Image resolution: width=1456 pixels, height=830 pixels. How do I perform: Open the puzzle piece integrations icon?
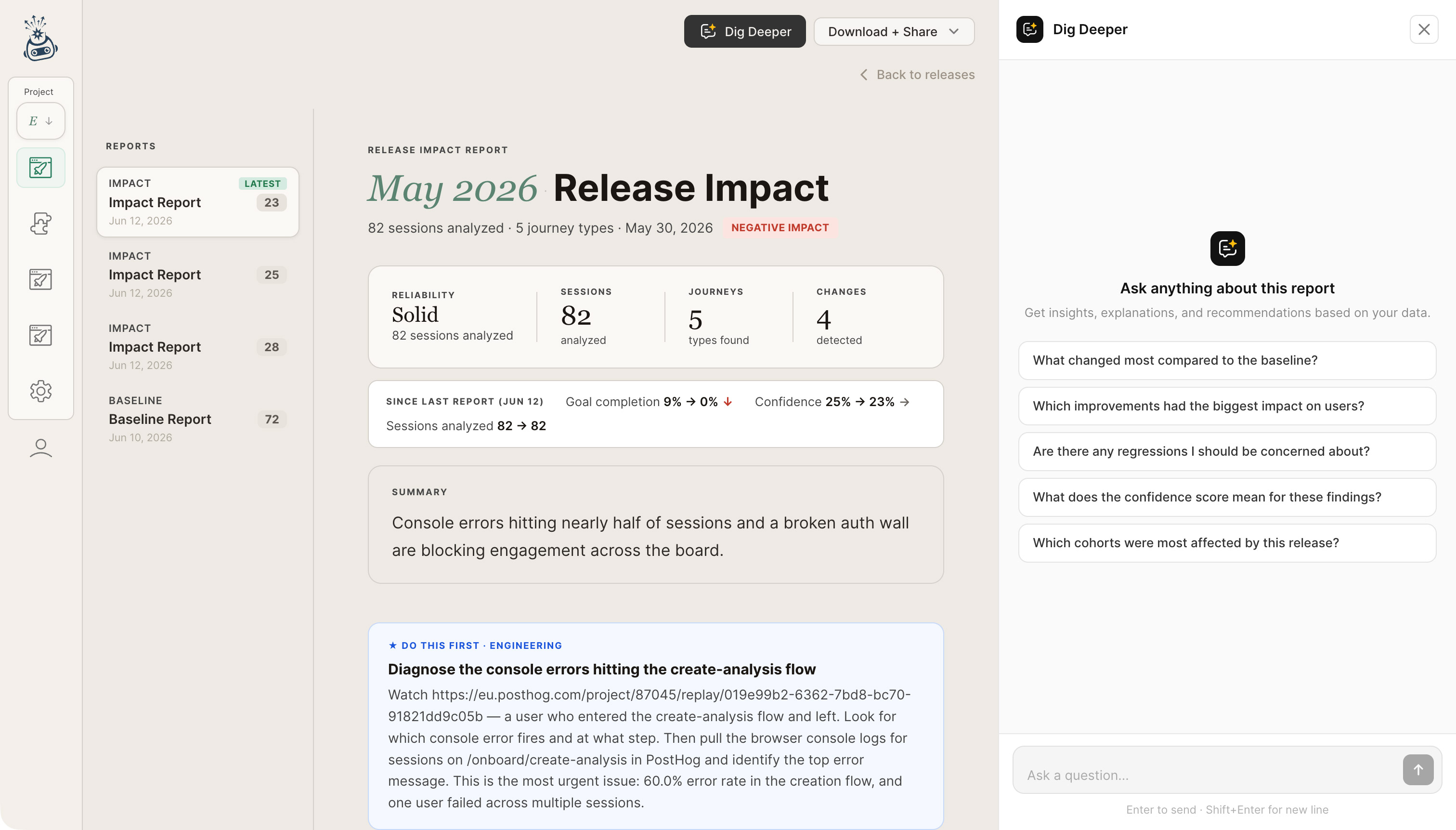40,224
